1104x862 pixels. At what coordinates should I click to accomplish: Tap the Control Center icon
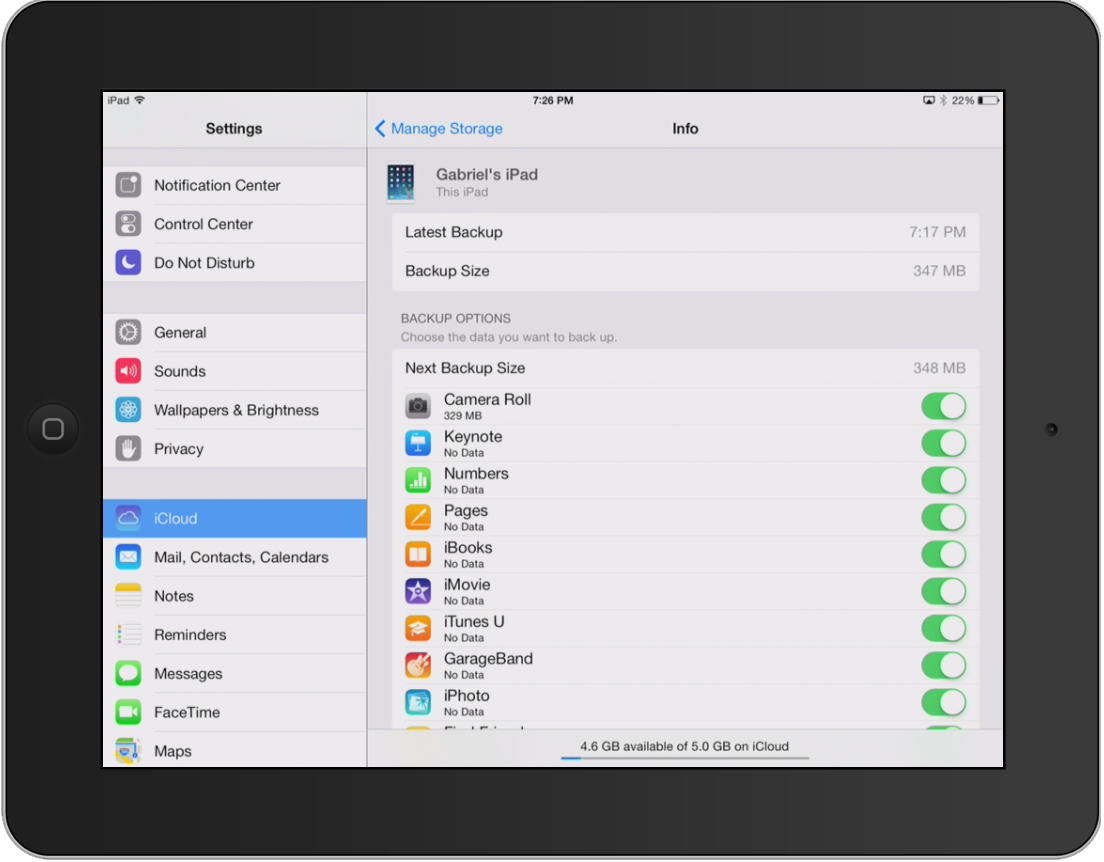tap(128, 224)
